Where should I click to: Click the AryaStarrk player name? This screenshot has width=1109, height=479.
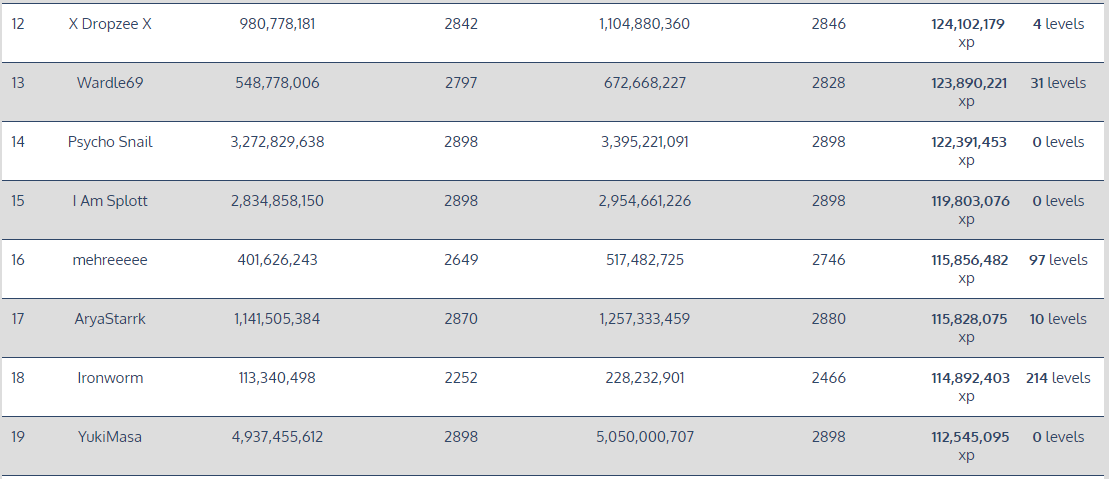coord(110,319)
